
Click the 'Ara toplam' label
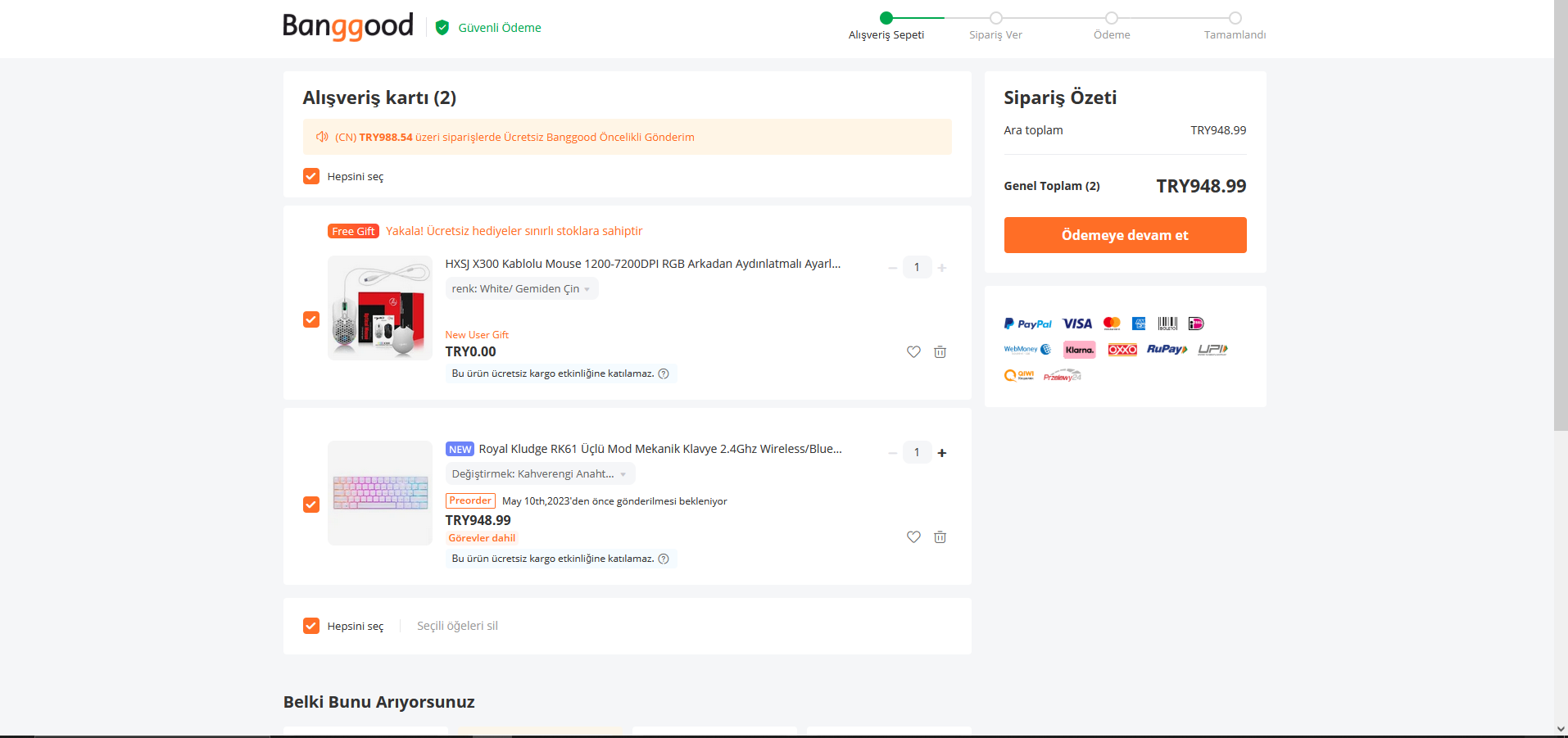1033,130
